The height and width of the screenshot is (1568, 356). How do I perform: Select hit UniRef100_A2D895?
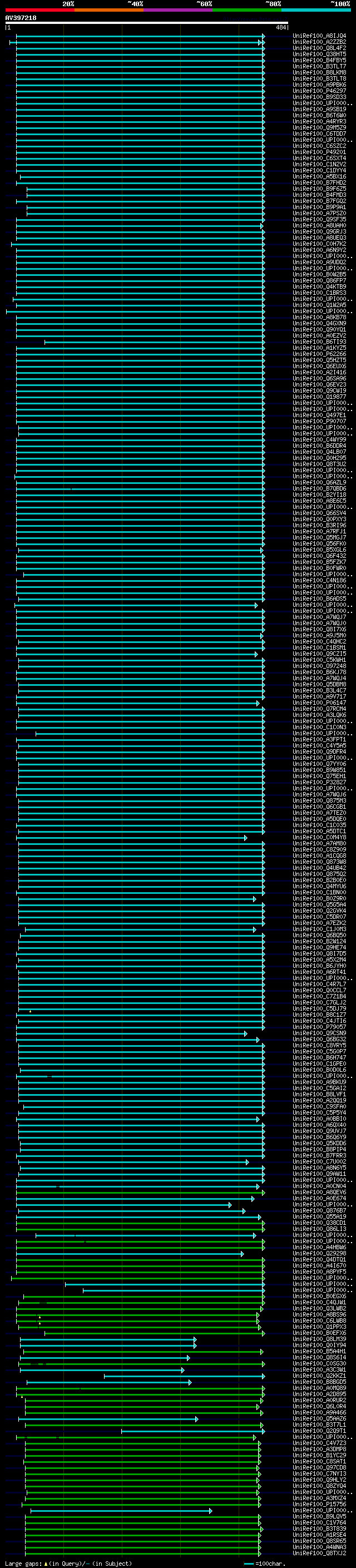click(x=319, y=1394)
